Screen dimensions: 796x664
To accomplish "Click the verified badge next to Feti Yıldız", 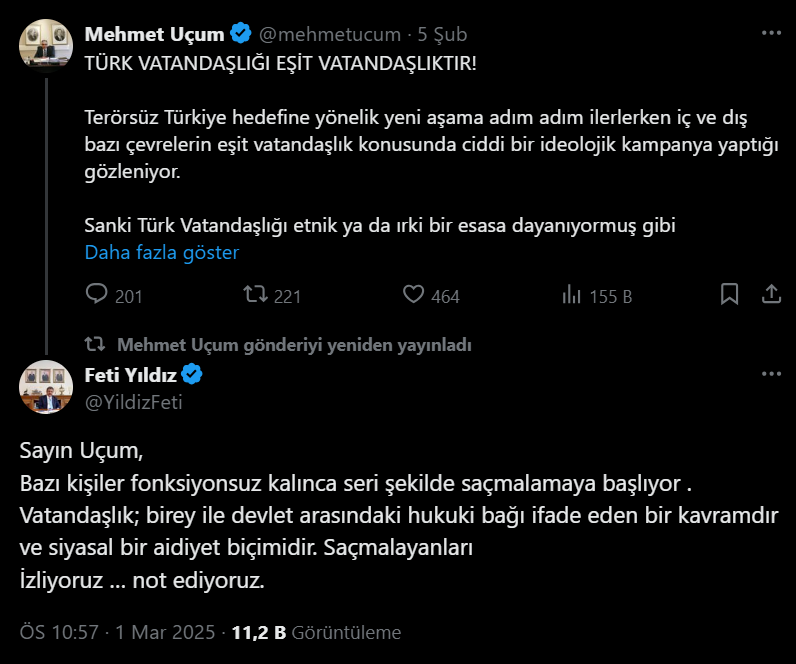I will point(191,375).
